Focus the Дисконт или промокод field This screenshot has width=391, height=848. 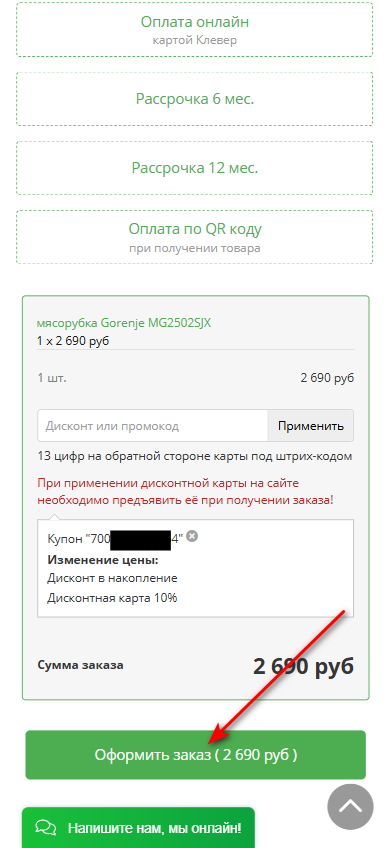(153, 426)
